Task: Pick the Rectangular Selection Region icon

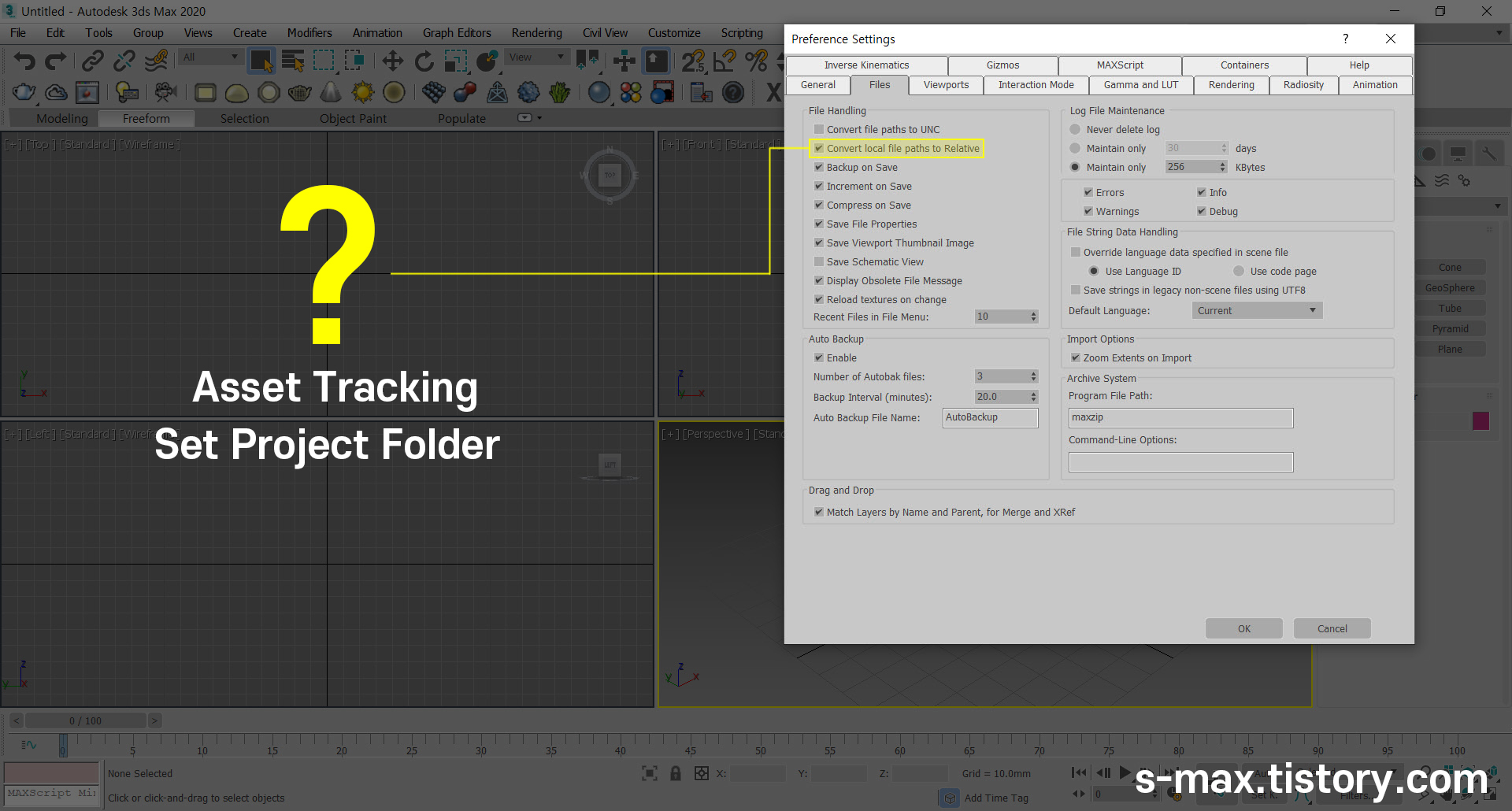Action: click(324, 61)
